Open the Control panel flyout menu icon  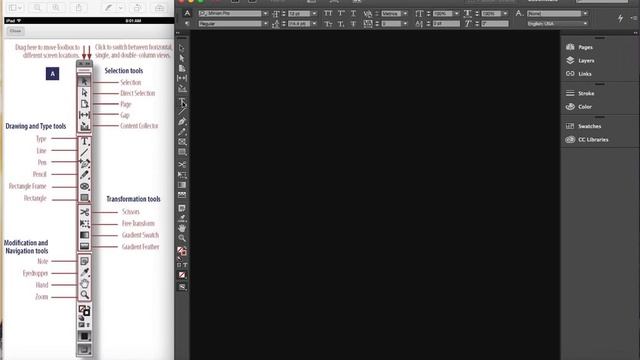coord(634,18)
